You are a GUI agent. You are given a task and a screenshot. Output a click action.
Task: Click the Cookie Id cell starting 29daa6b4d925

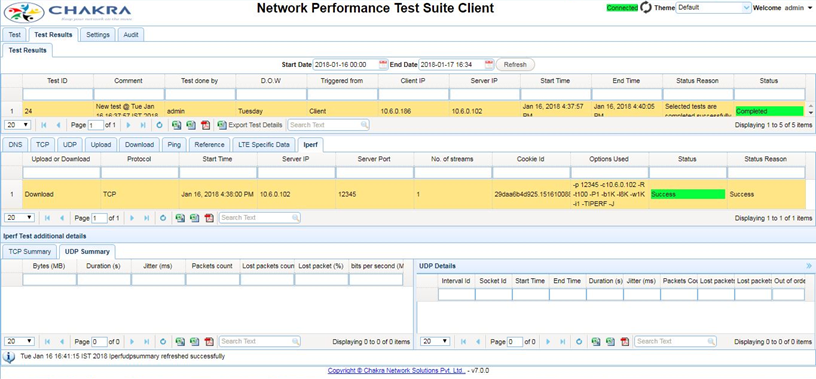coord(532,194)
